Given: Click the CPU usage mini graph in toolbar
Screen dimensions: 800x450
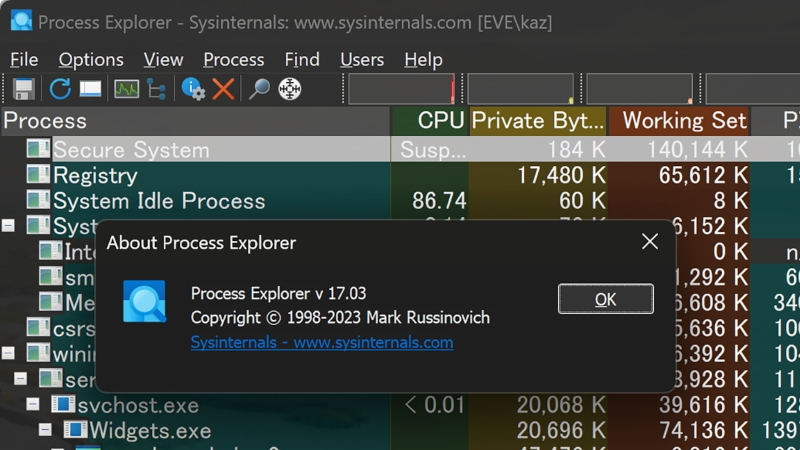Looking at the screenshot, I should tap(402, 89).
